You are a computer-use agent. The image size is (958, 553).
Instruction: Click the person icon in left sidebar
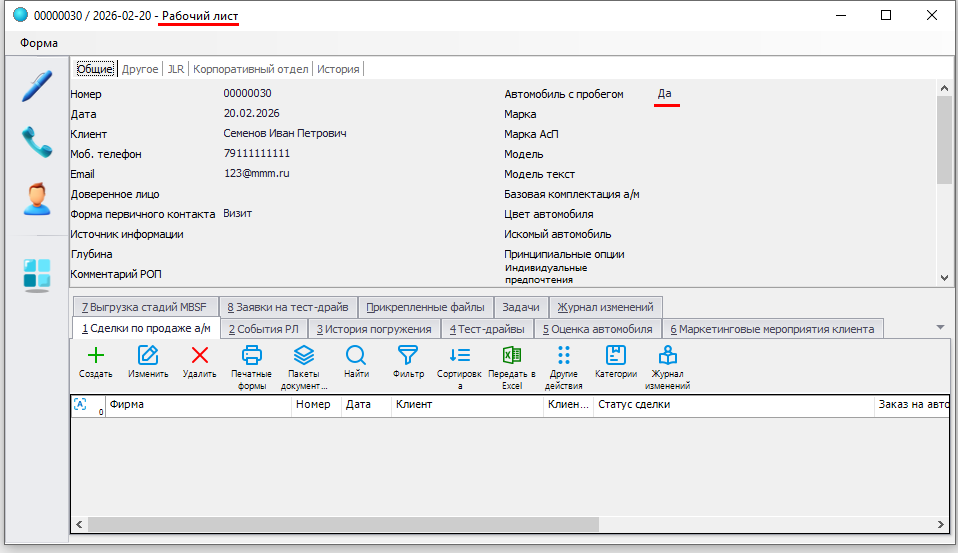(37, 199)
